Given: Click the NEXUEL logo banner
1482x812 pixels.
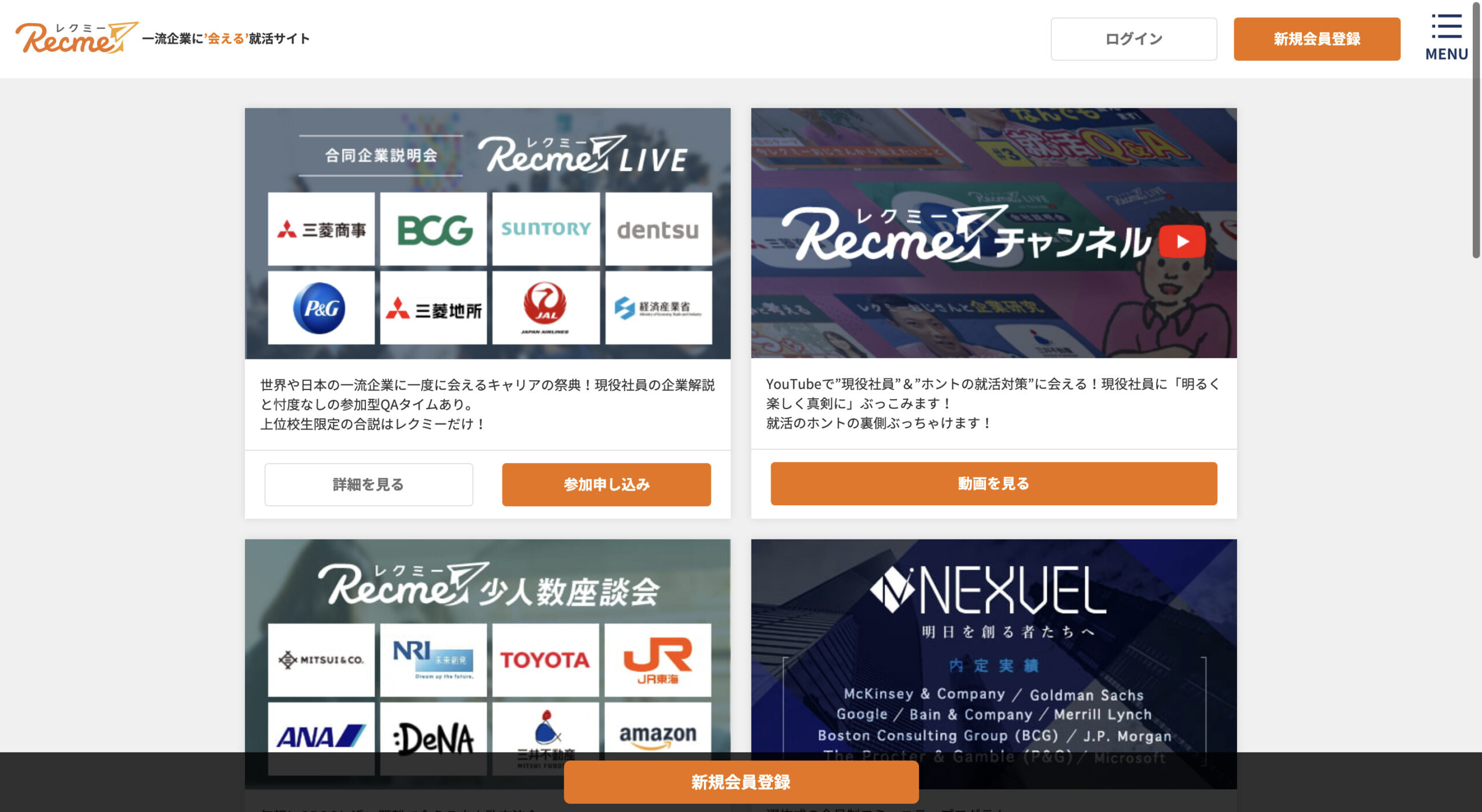Looking at the screenshot, I should coord(988,590).
